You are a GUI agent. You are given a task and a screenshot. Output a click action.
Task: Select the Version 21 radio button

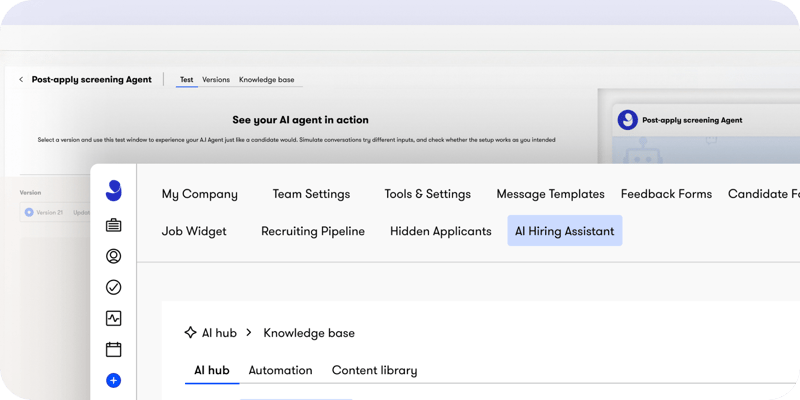pyautogui.click(x=29, y=212)
